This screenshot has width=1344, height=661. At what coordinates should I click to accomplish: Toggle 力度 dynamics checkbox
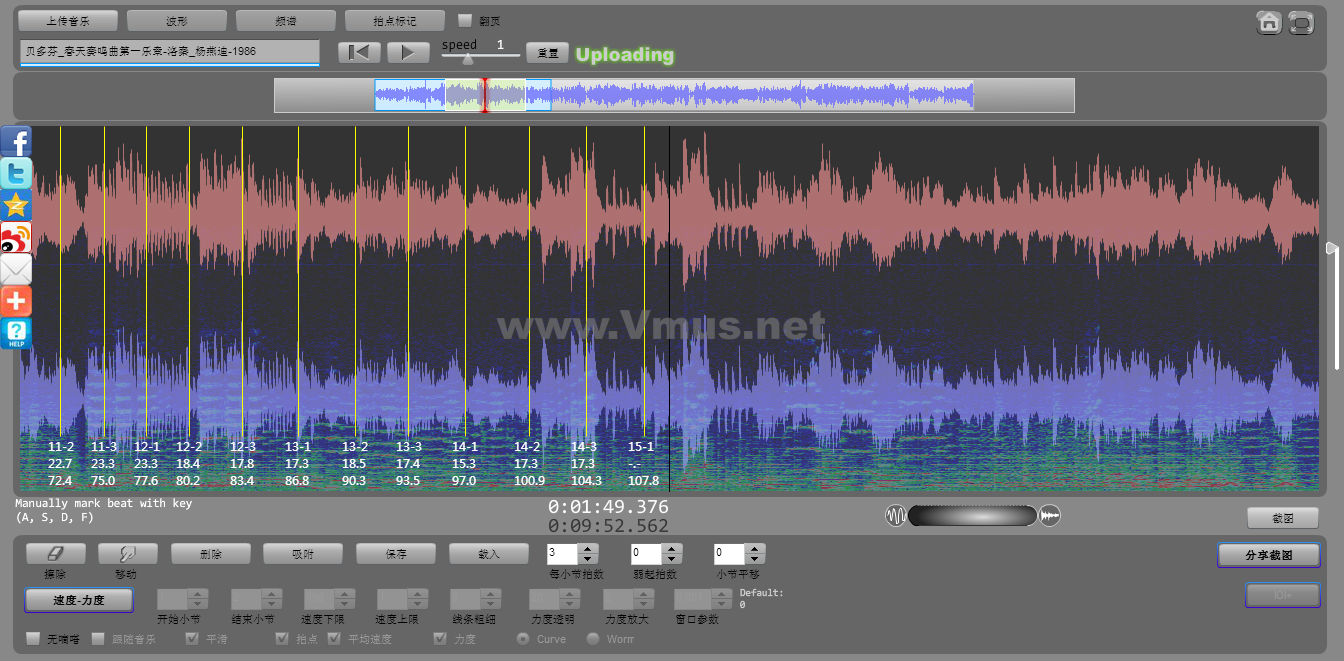440,638
